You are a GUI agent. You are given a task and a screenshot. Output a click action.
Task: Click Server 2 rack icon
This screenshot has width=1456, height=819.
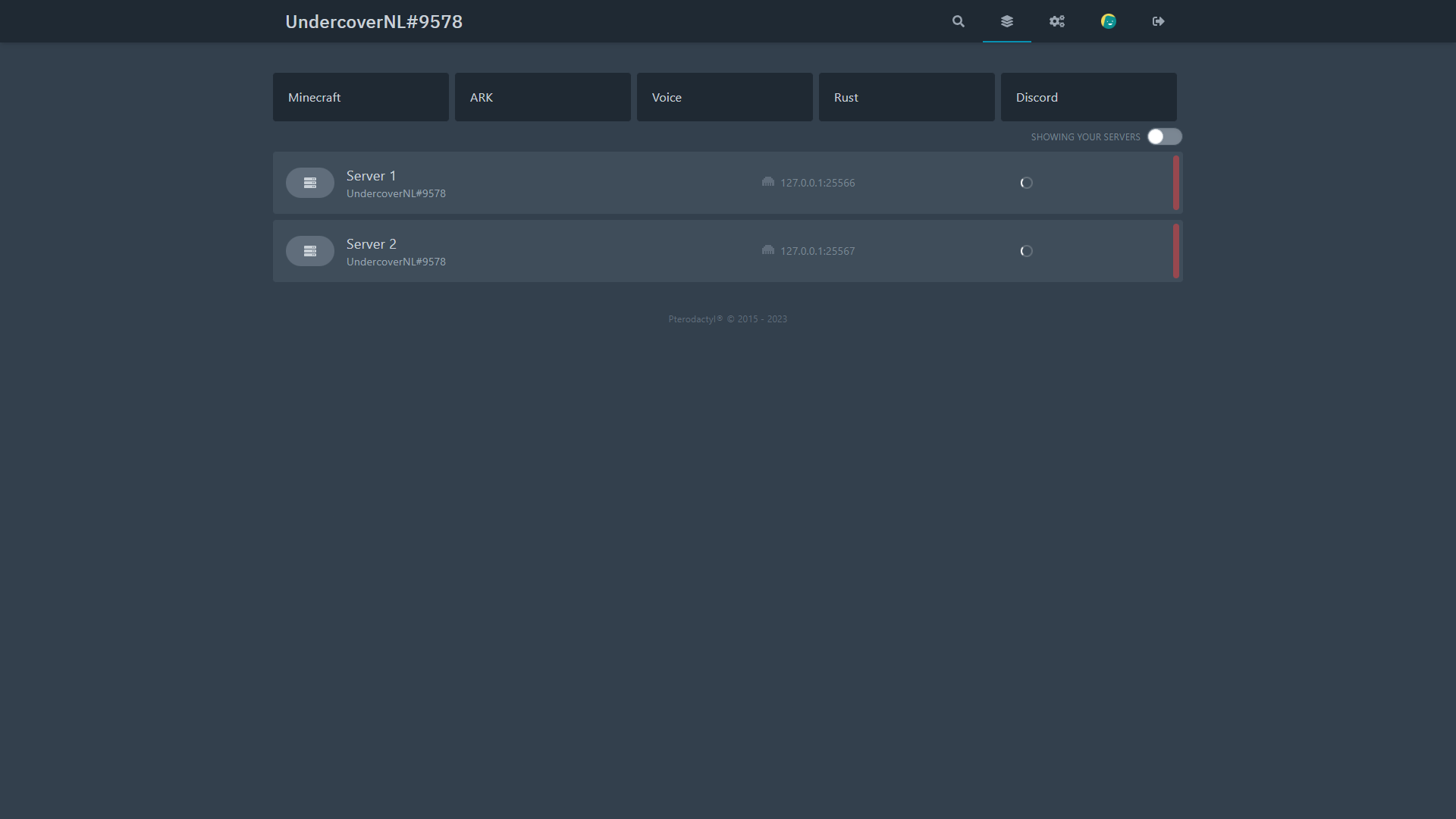[309, 251]
